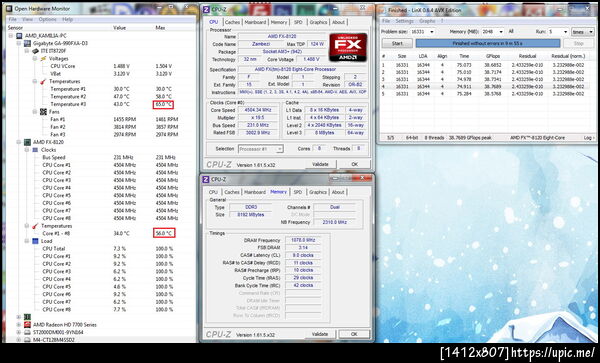Click the AMD_KAMILIA-PC computer icon

click(19, 36)
